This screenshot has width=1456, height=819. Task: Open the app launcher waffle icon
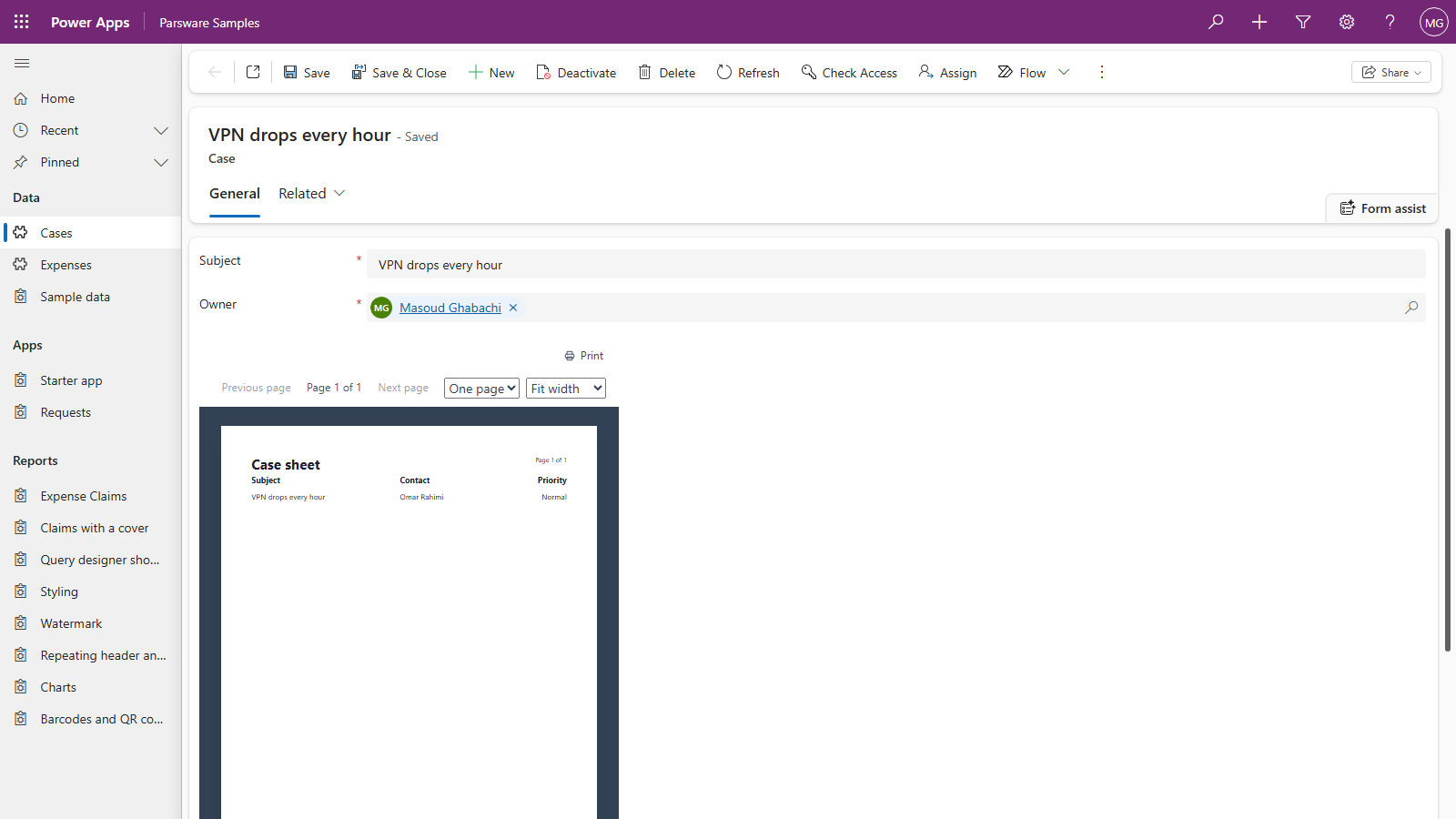22,22
